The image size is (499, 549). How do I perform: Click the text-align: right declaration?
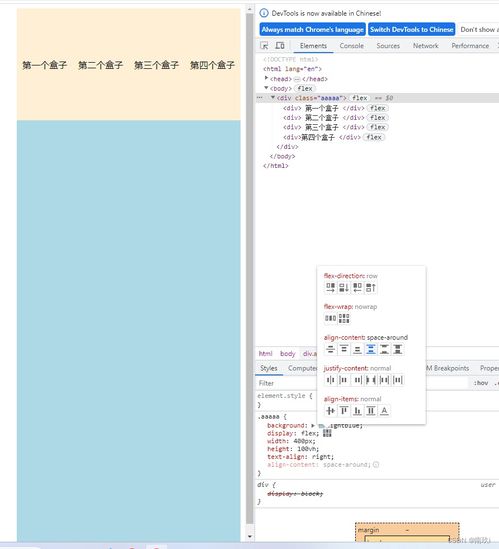pyautogui.click(x=300, y=457)
